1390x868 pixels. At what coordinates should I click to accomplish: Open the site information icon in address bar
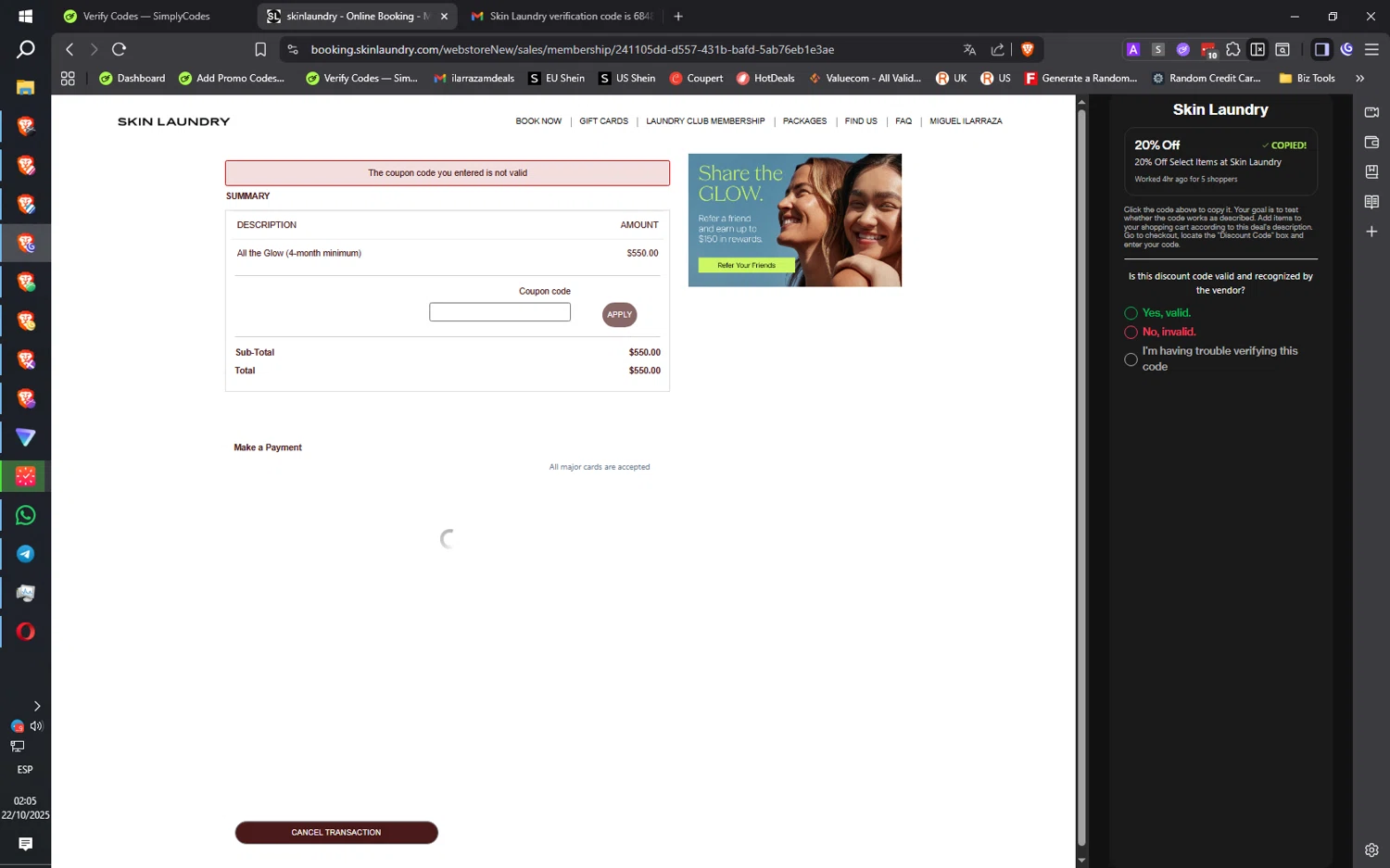pyautogui.click(x=293, y=49)
